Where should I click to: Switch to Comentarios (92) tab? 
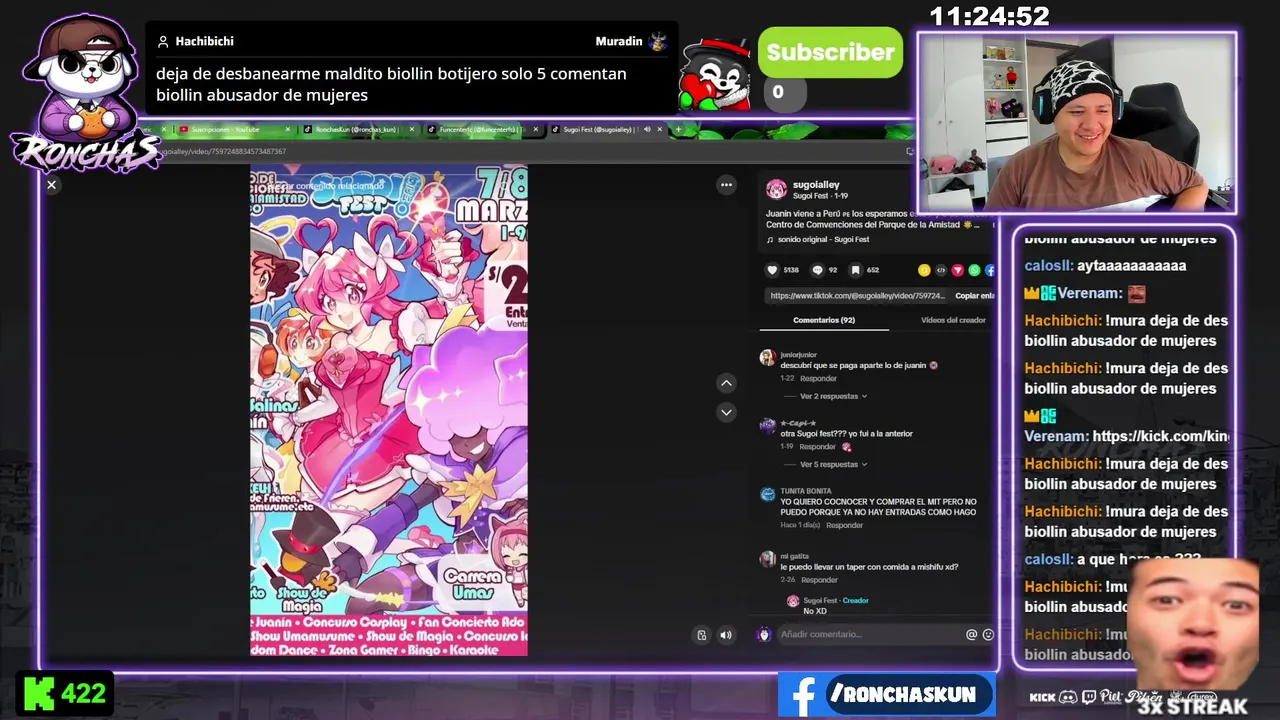tap(824, 320)
